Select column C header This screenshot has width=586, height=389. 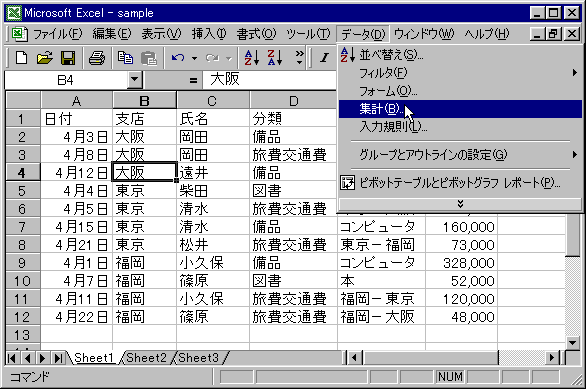point(212,101)
